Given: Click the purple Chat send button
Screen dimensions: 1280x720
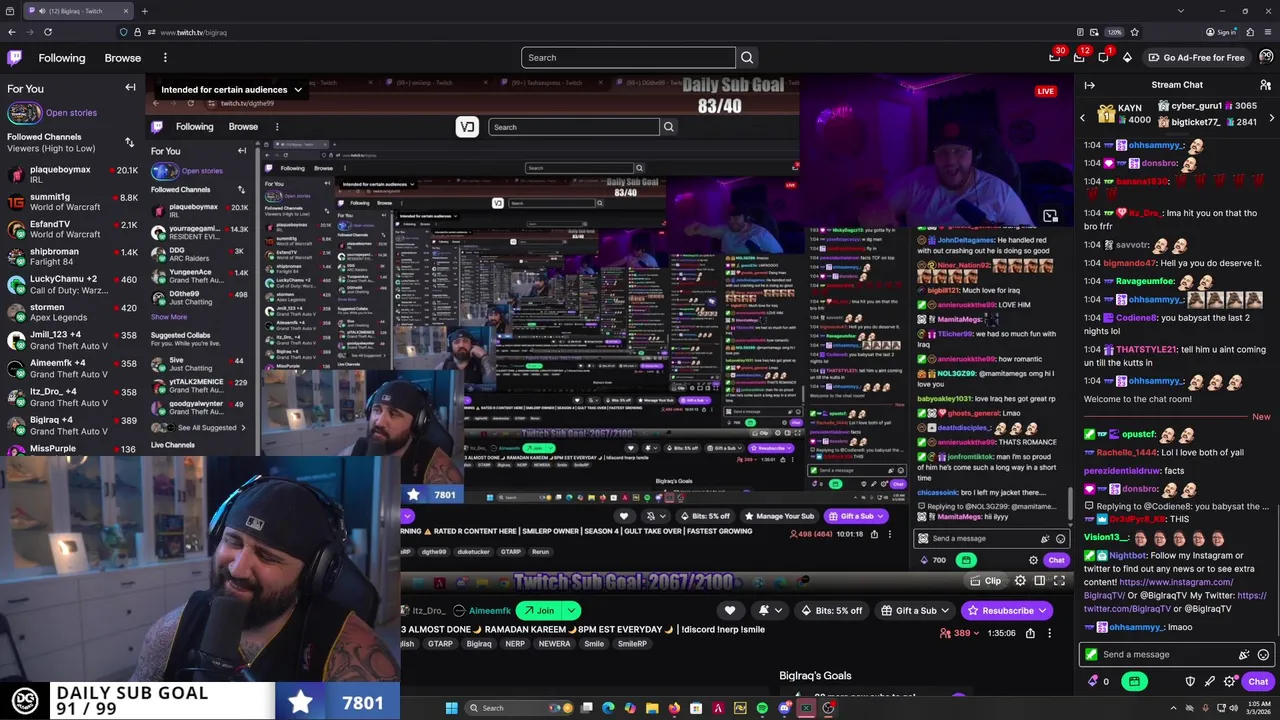Looking at the screenshot, I should tap(1258, 682).
